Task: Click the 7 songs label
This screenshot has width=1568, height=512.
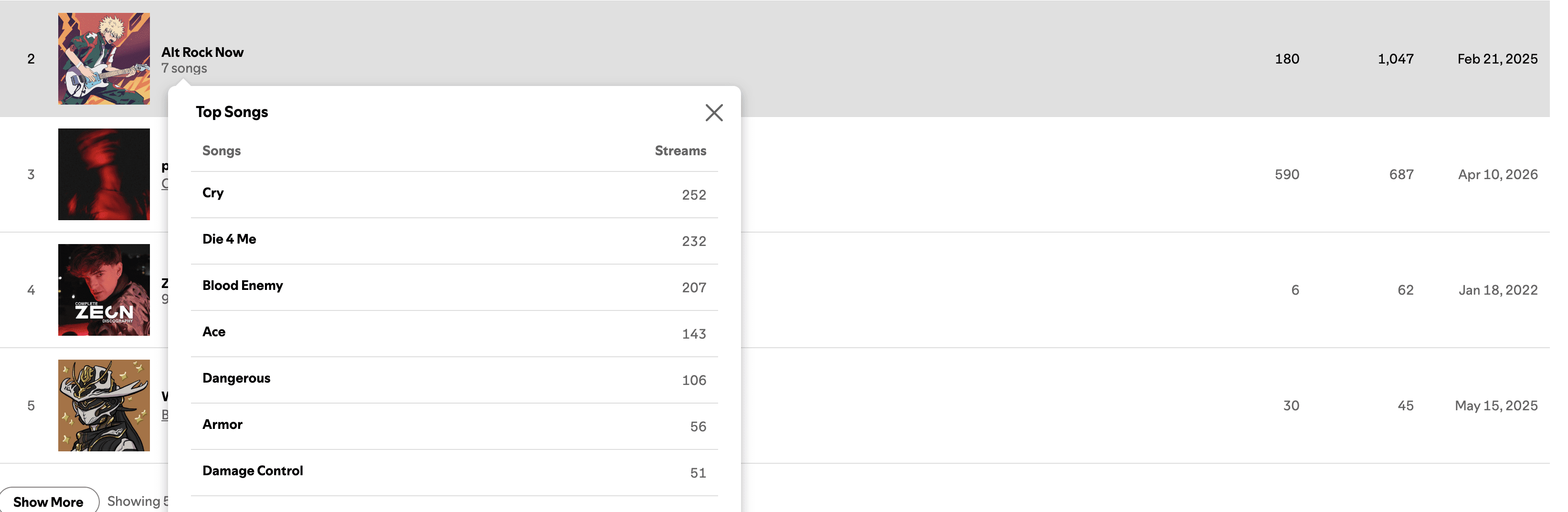Action: 184,68
